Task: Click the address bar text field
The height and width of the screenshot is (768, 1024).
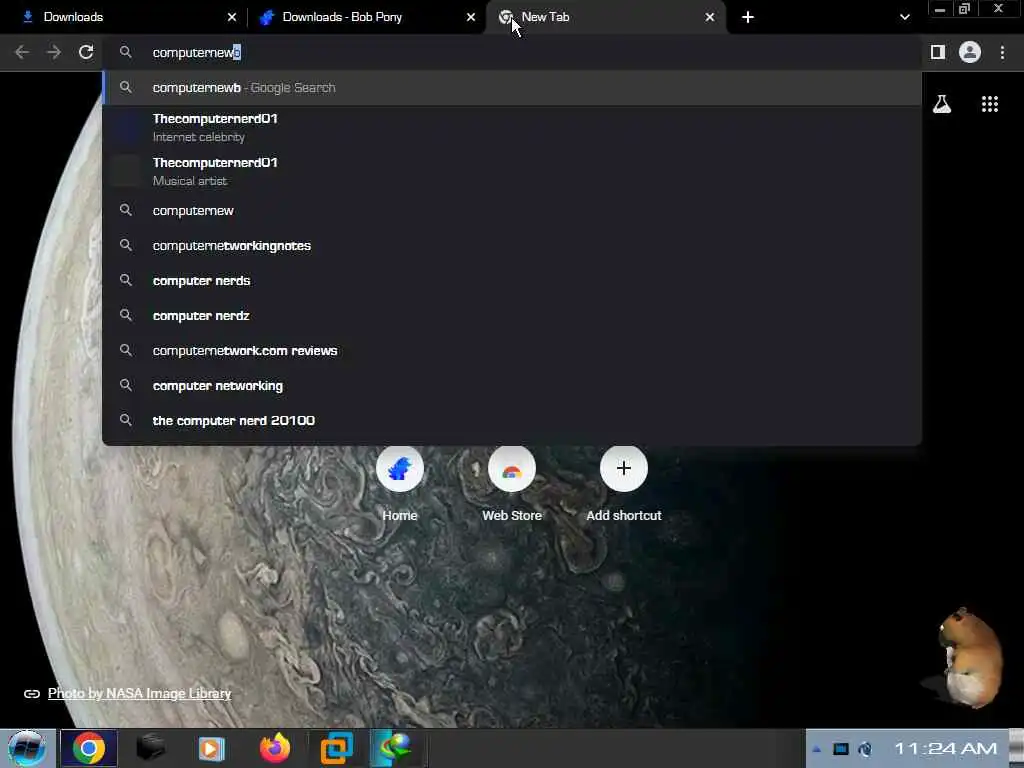Action: [x=513, y=52]
